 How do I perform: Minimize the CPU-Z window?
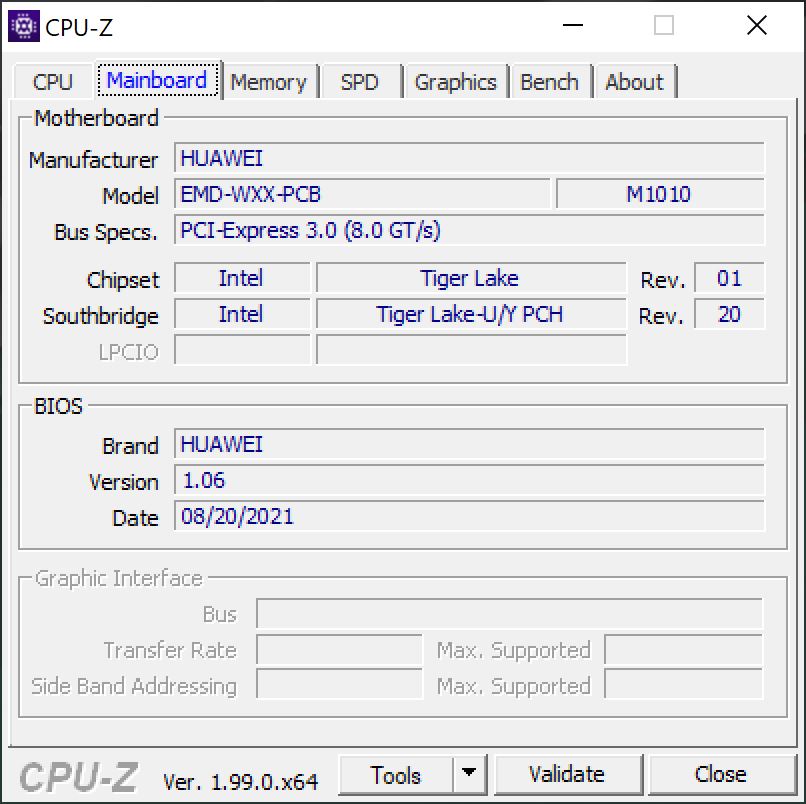tap(572, 25)
